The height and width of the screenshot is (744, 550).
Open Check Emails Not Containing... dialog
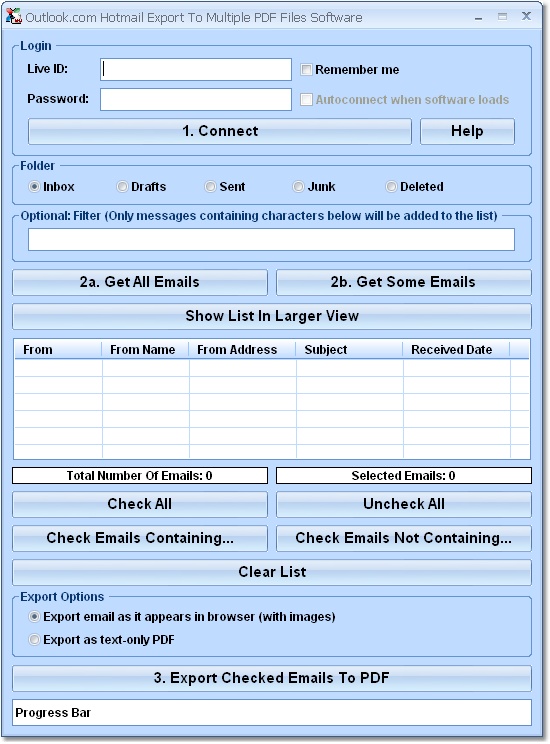[x=403, y=538]
